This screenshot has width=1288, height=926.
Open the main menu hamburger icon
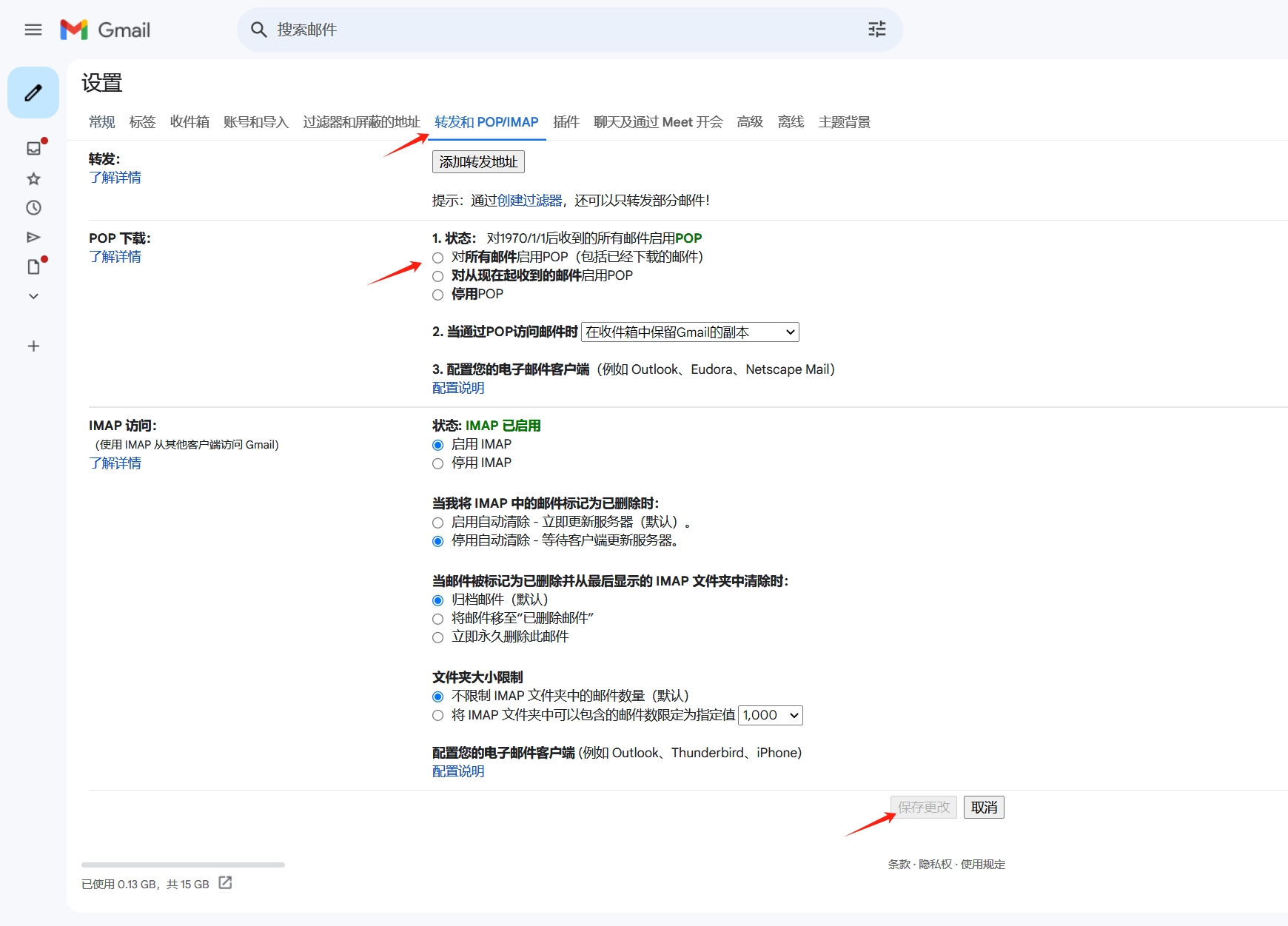coord(33,30)
